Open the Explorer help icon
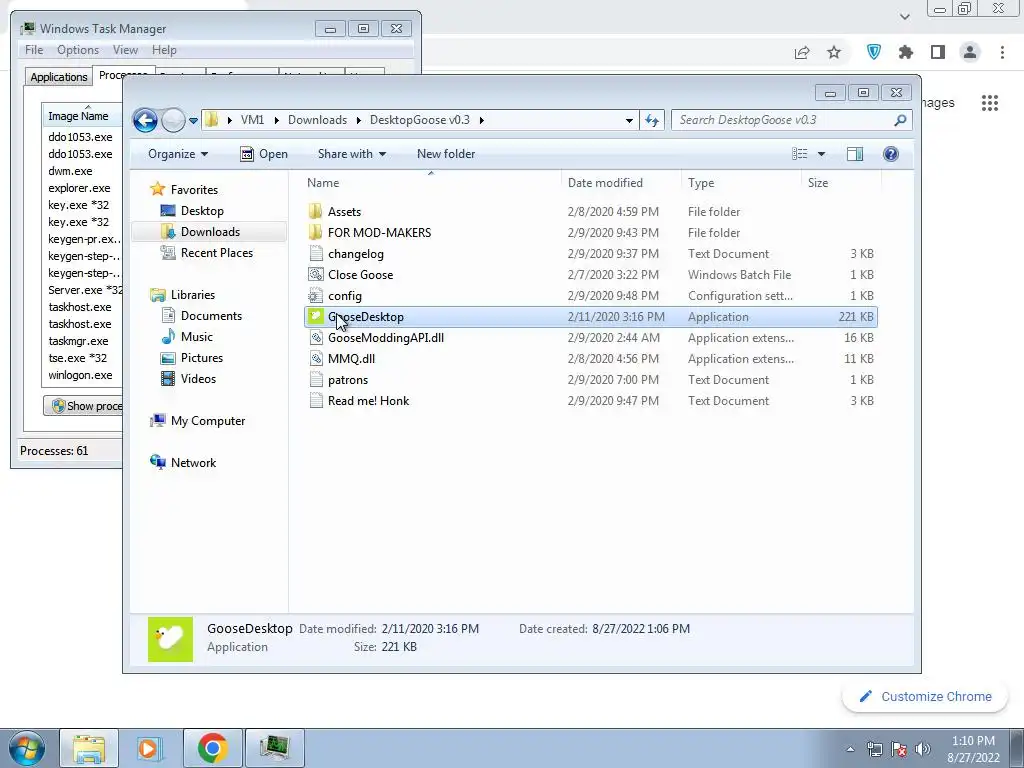 pyautogui.click(x=891, y=154)
